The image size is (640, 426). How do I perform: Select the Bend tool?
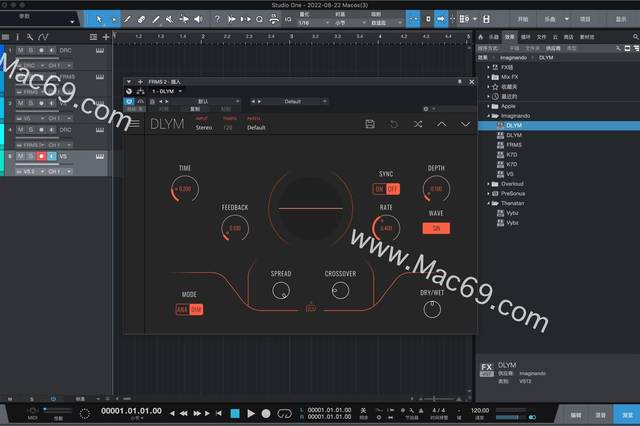(x=184, y=19)
